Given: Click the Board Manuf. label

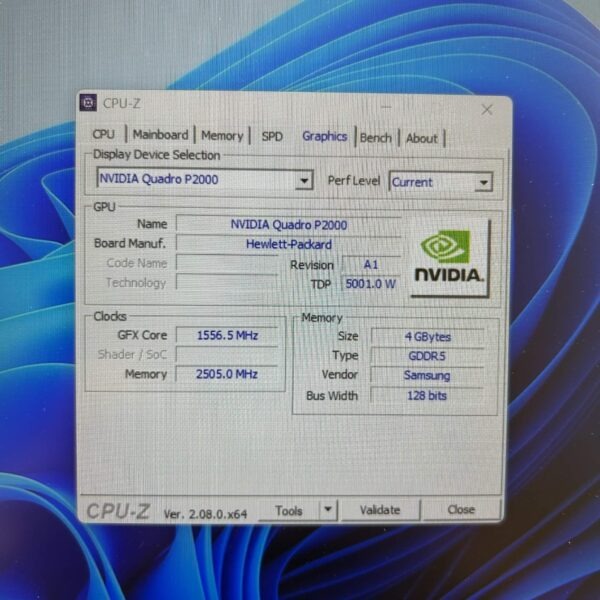Looking at the screenshot, I should tap(130, 243).
